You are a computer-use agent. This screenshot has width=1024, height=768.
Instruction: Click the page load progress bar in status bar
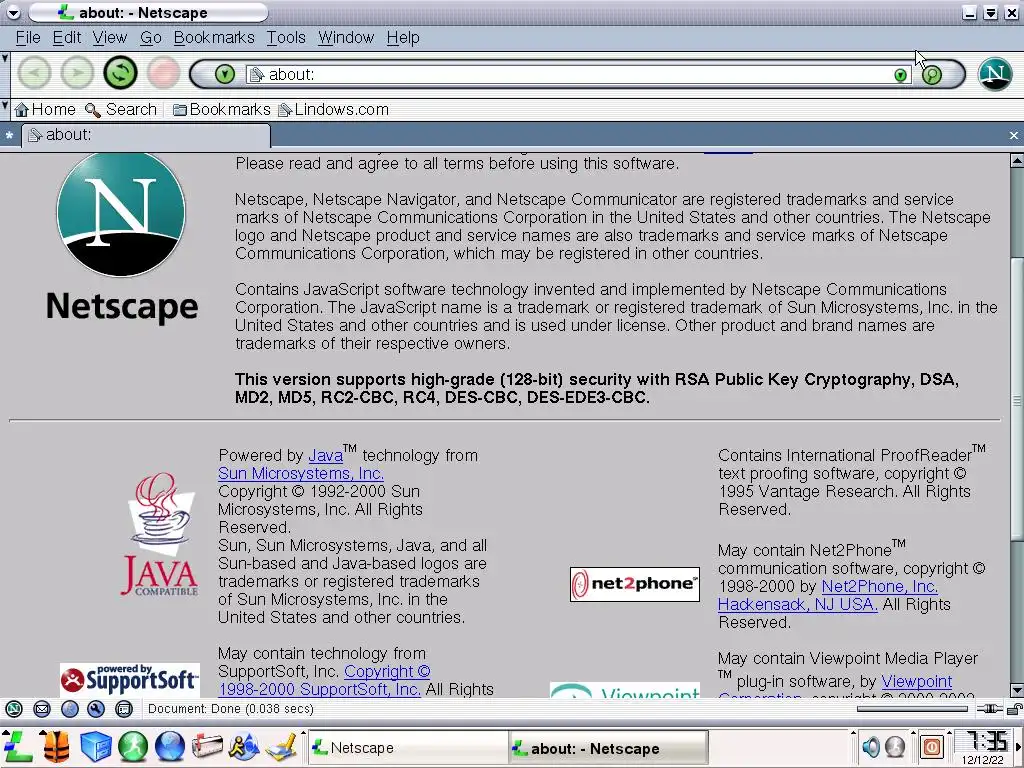click(912, 709)
